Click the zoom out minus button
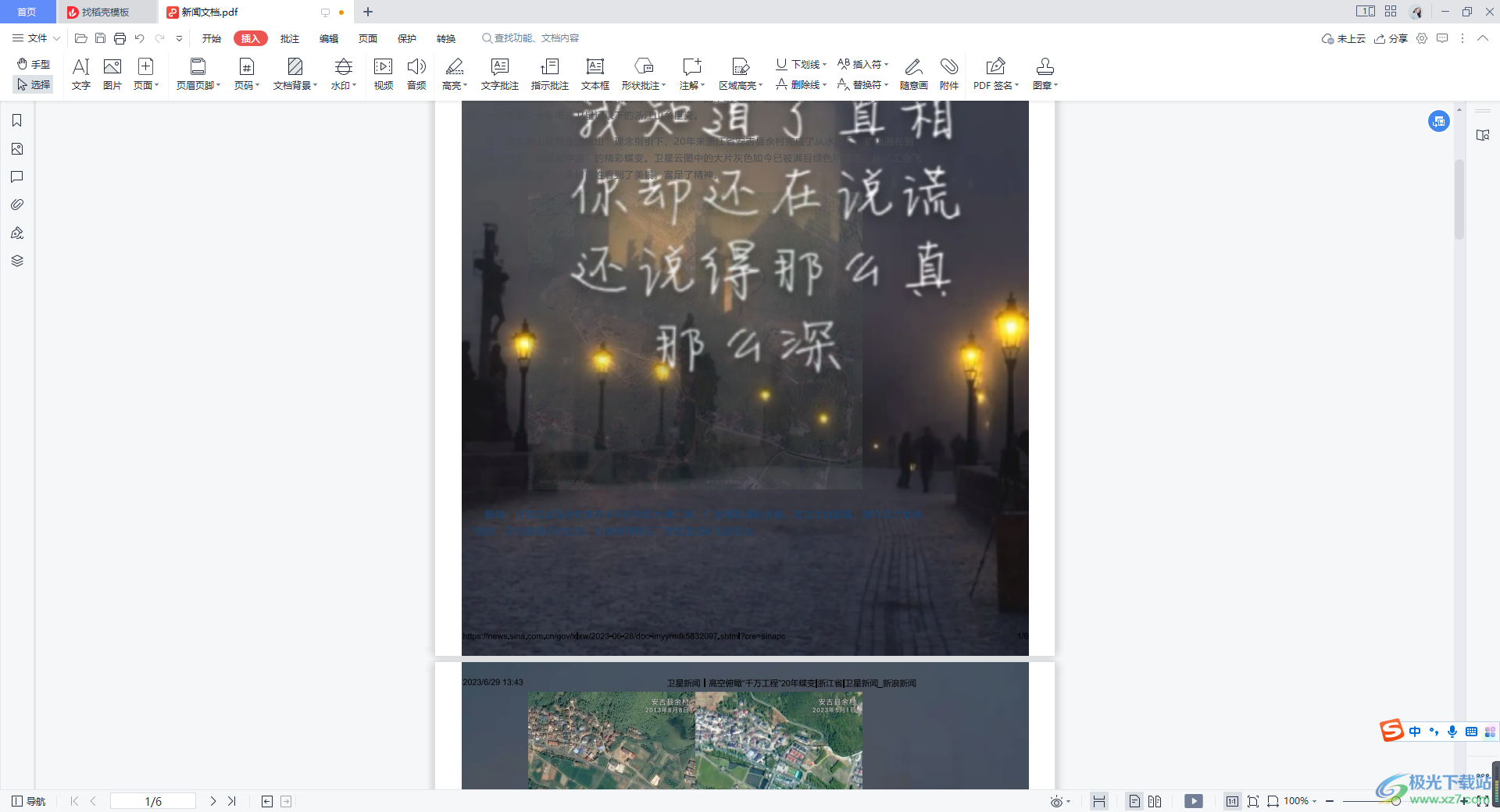Viewport: 1500px width, 812px height. click(x=1330, y=801)
